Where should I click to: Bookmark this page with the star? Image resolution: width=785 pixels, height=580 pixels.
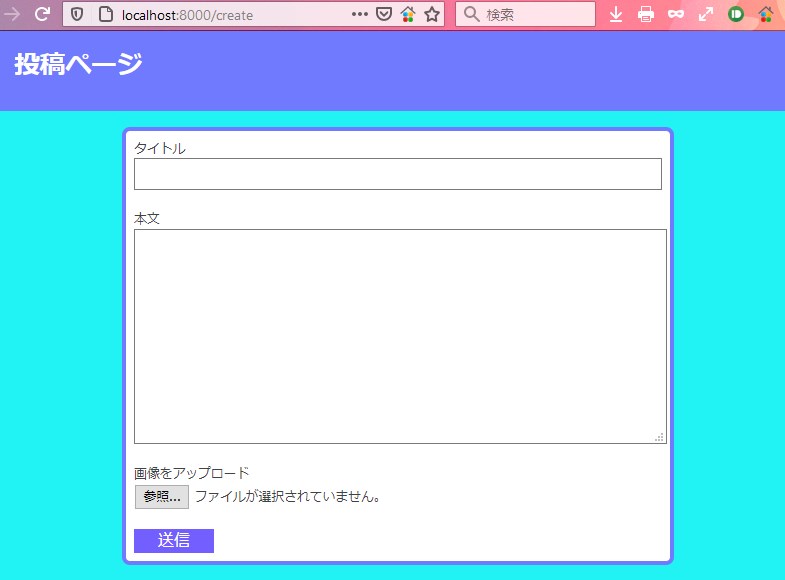(431, 14)
